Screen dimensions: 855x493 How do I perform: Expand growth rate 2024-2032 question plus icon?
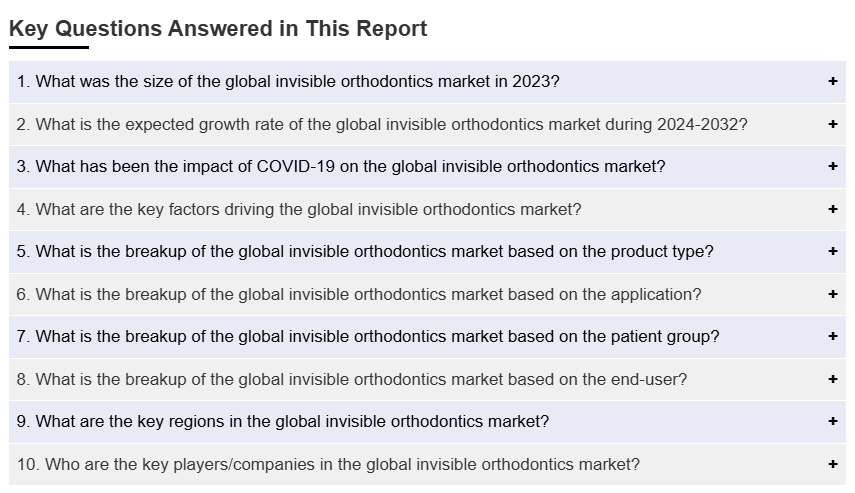pyautogui.click(x=832, y=125)
